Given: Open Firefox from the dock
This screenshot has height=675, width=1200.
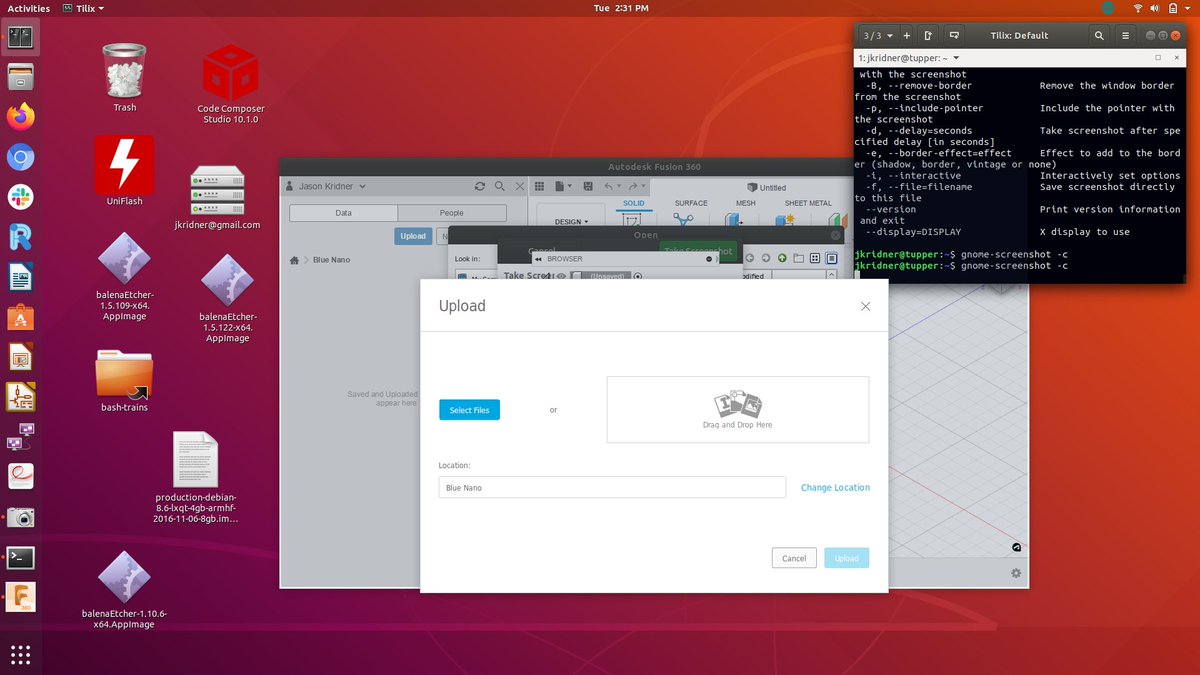Looking at the screenshot, I should (21, 116).
